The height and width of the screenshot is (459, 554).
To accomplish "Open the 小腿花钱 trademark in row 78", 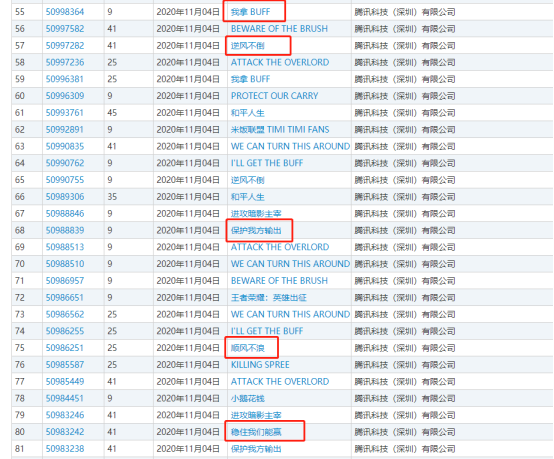I will coord(248,399).
